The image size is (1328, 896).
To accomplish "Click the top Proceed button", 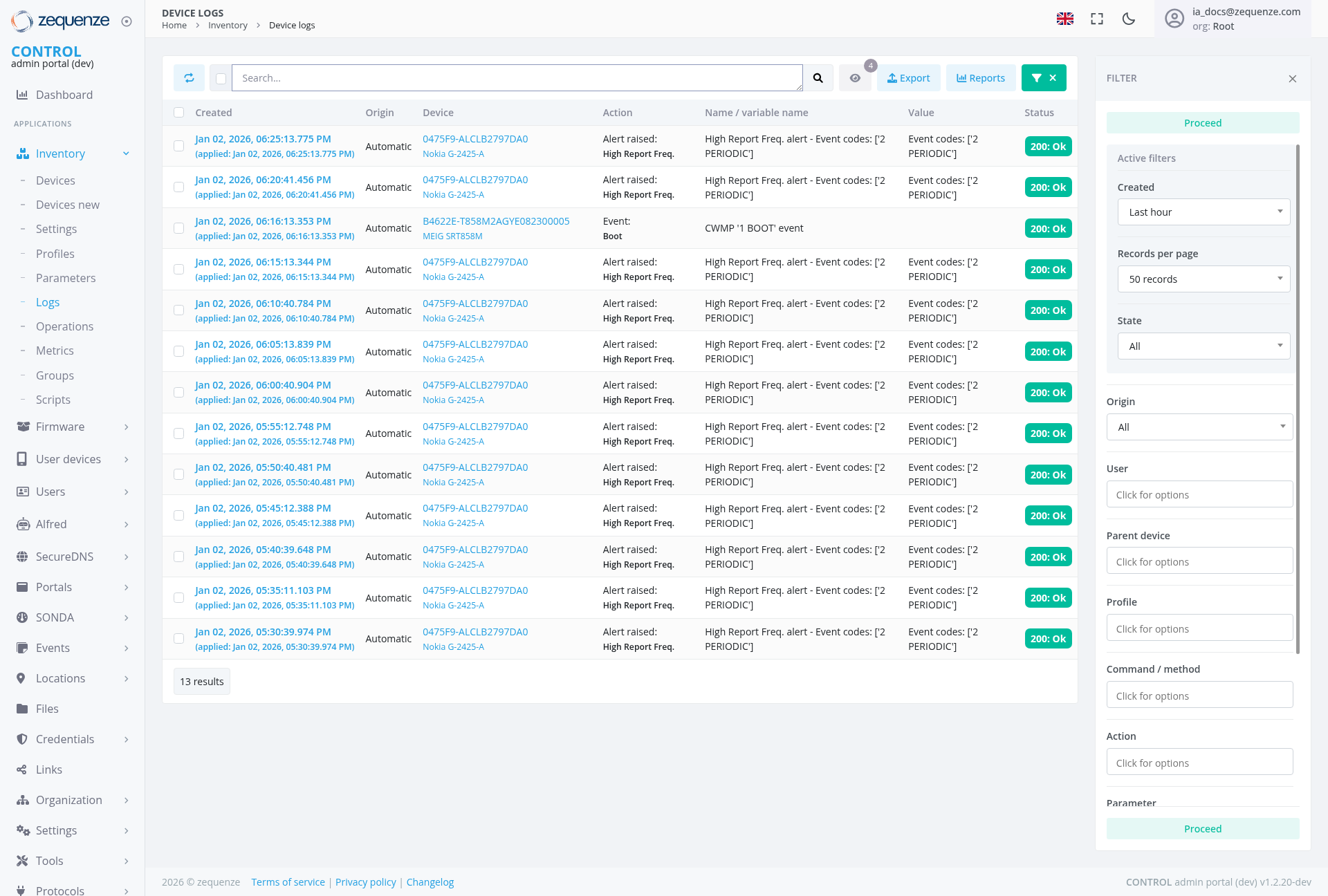I will click(x=1203, y=123).
